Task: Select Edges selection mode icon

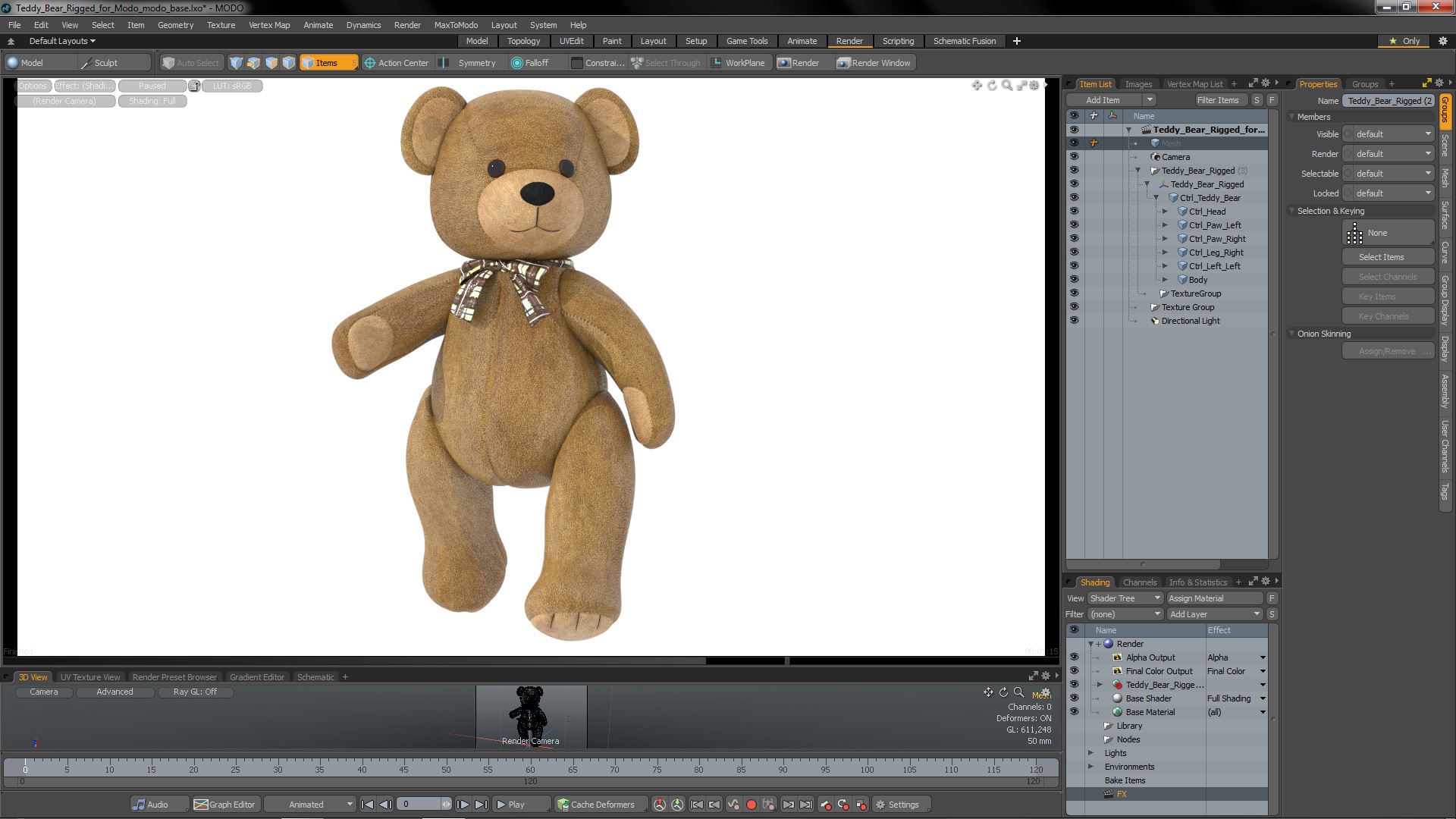Action: pos(253,63)
